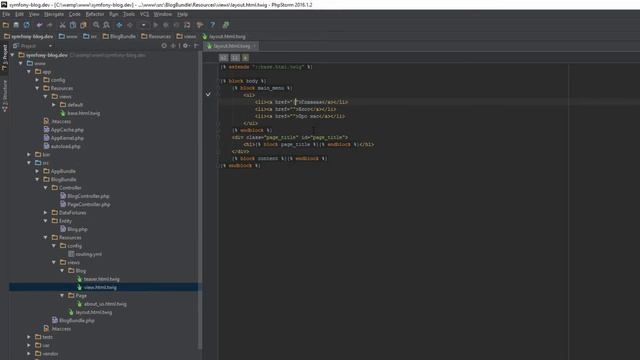Open the File menu

point(6,14)
